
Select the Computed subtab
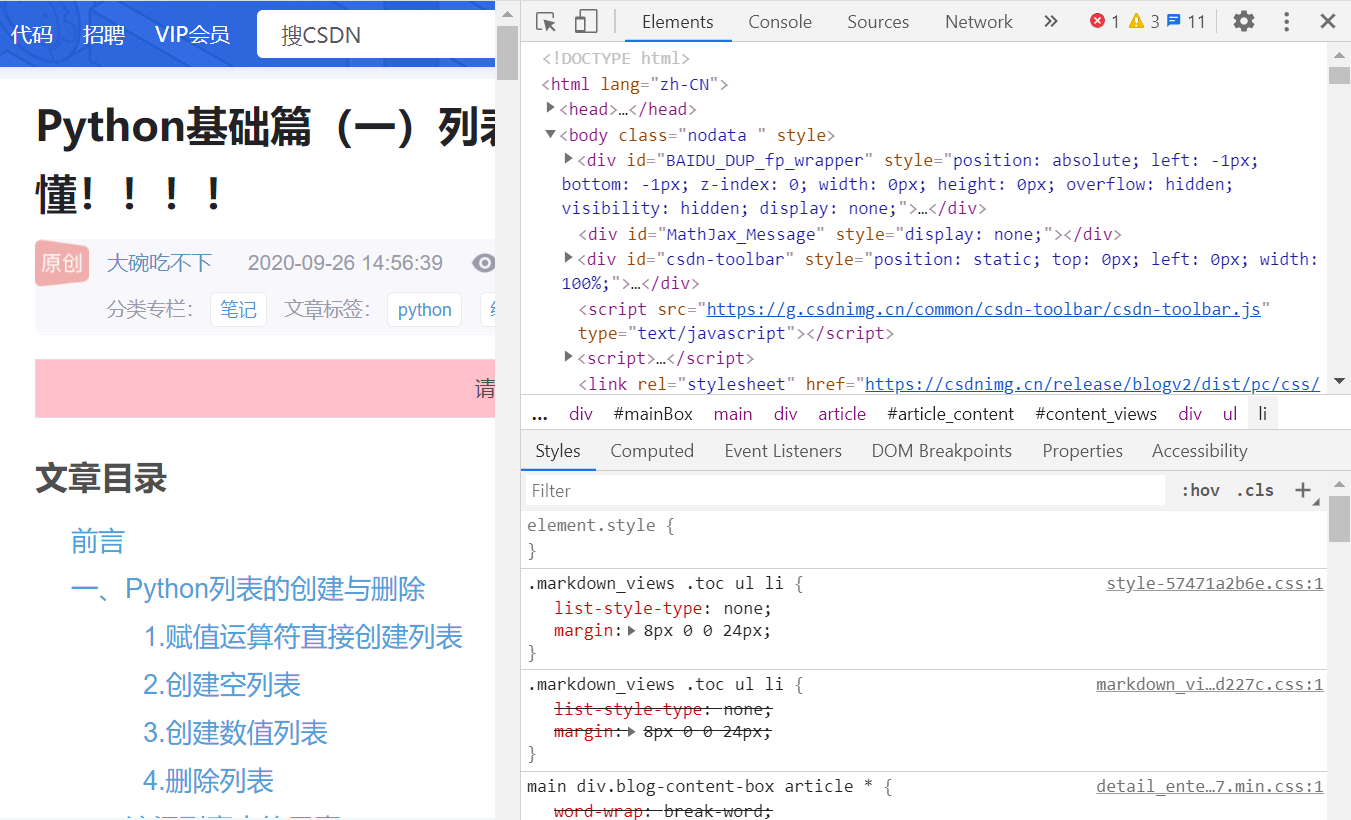coord(652,451)
